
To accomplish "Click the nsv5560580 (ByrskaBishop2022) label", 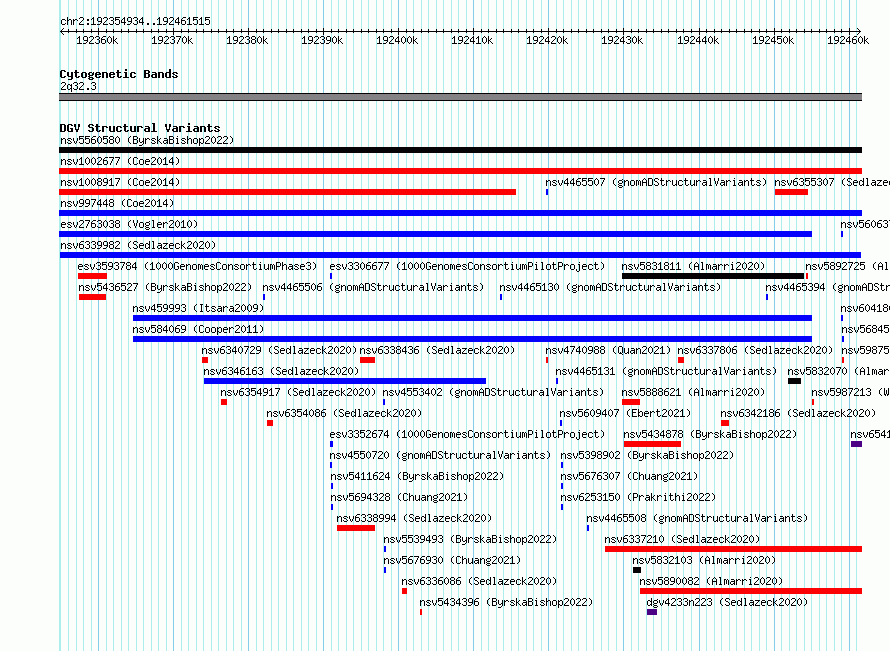I will click(147, 140).
